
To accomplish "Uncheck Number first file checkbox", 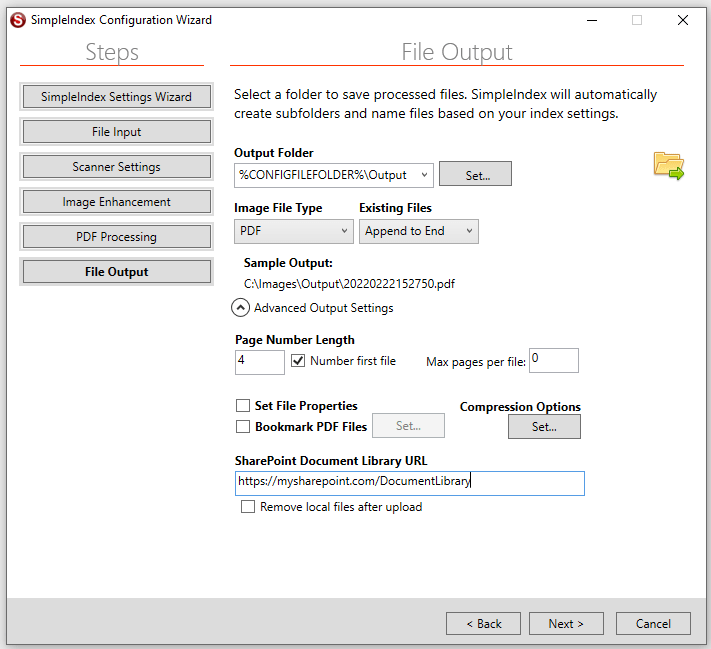I will [x=298, y=361].
